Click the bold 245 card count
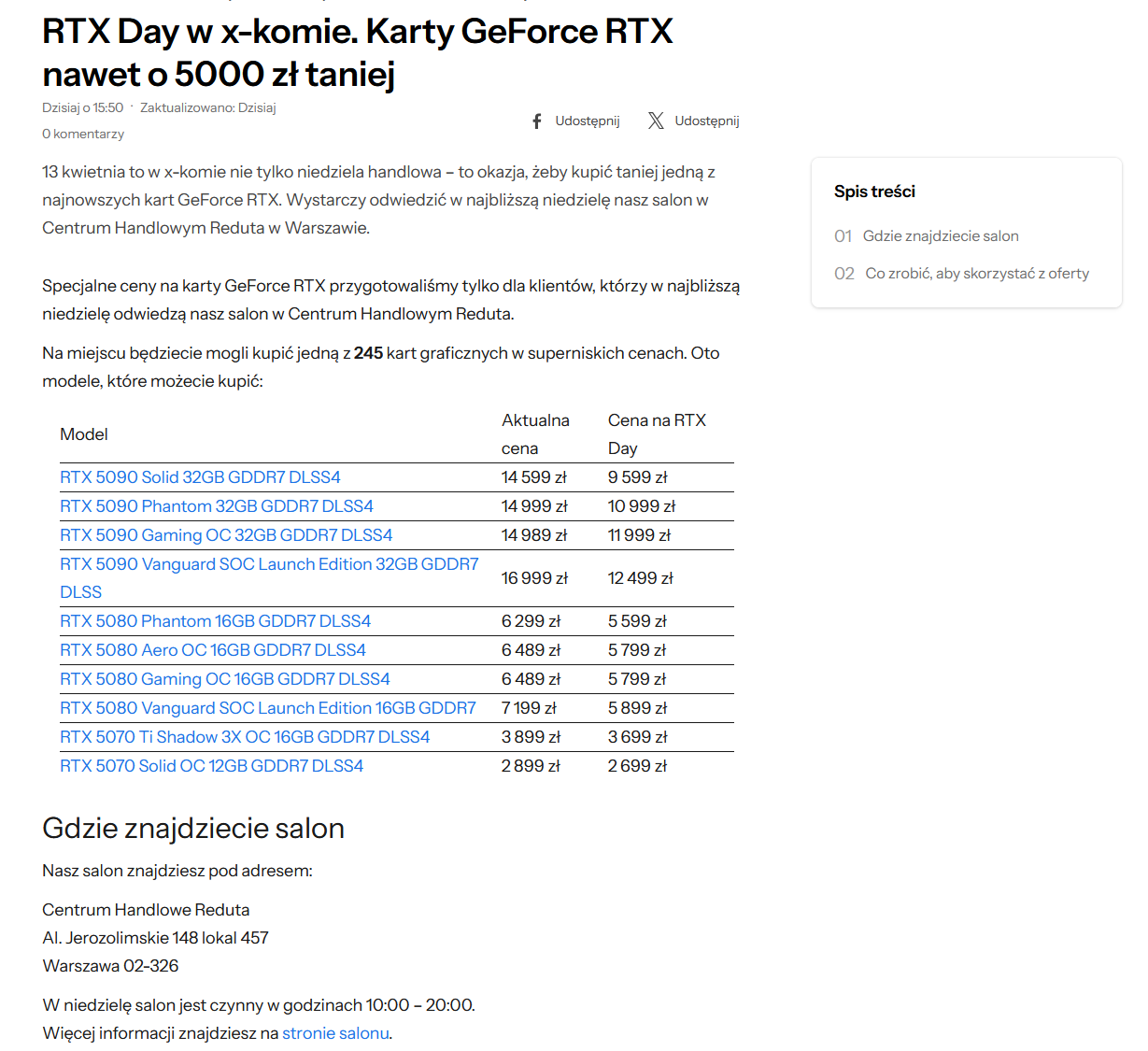 click(368, 353)
